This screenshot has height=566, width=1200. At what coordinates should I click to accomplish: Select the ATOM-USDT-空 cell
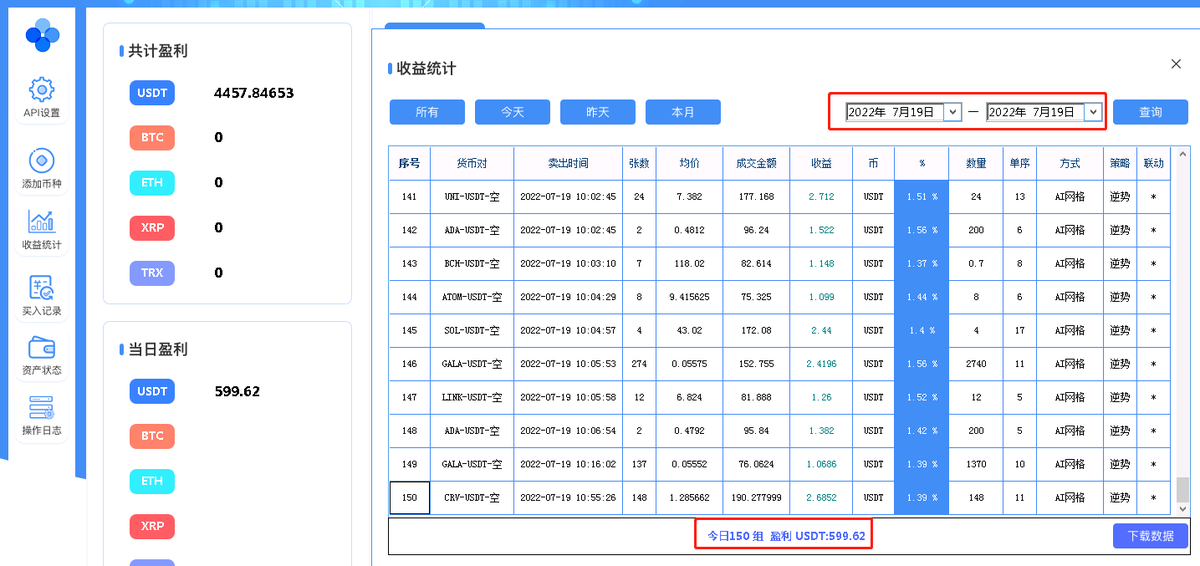[x=472, y=297]
